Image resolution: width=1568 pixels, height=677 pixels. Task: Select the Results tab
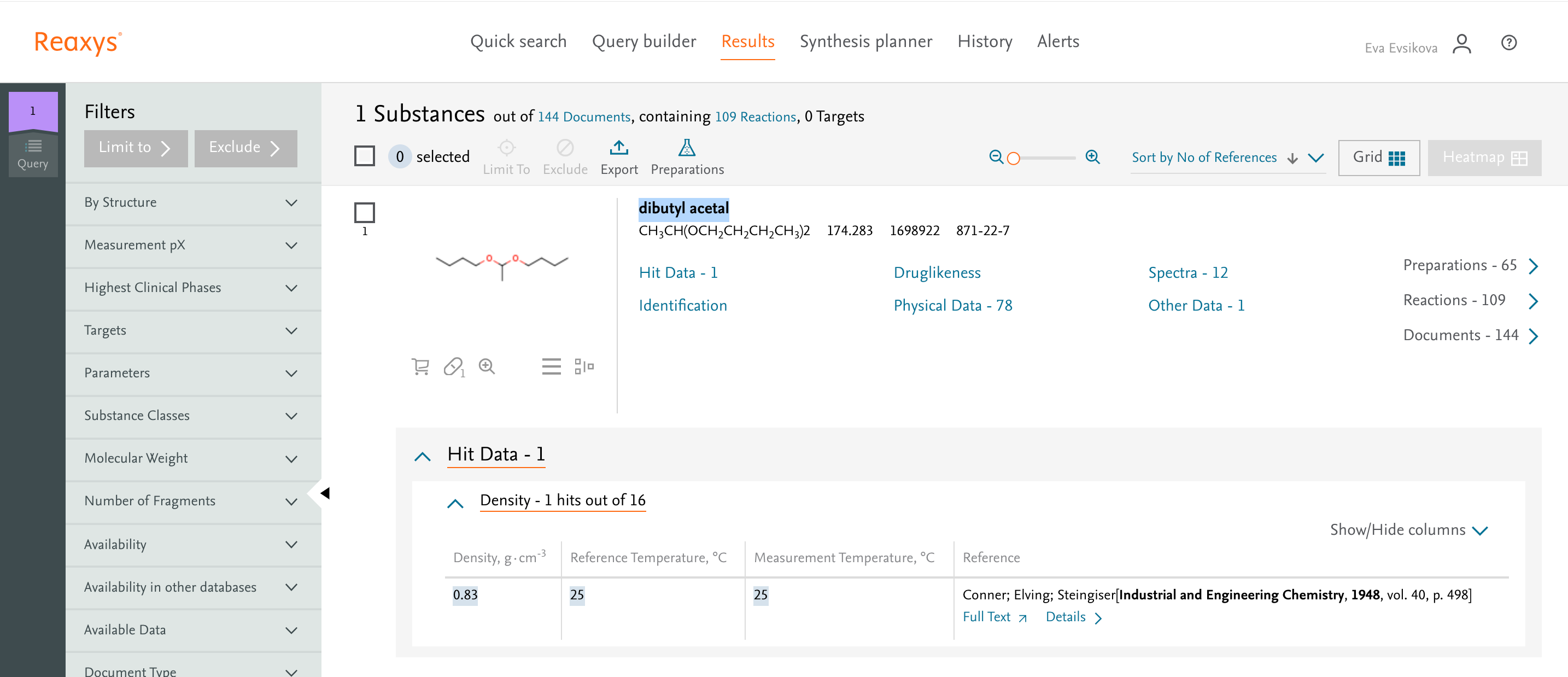747,42
